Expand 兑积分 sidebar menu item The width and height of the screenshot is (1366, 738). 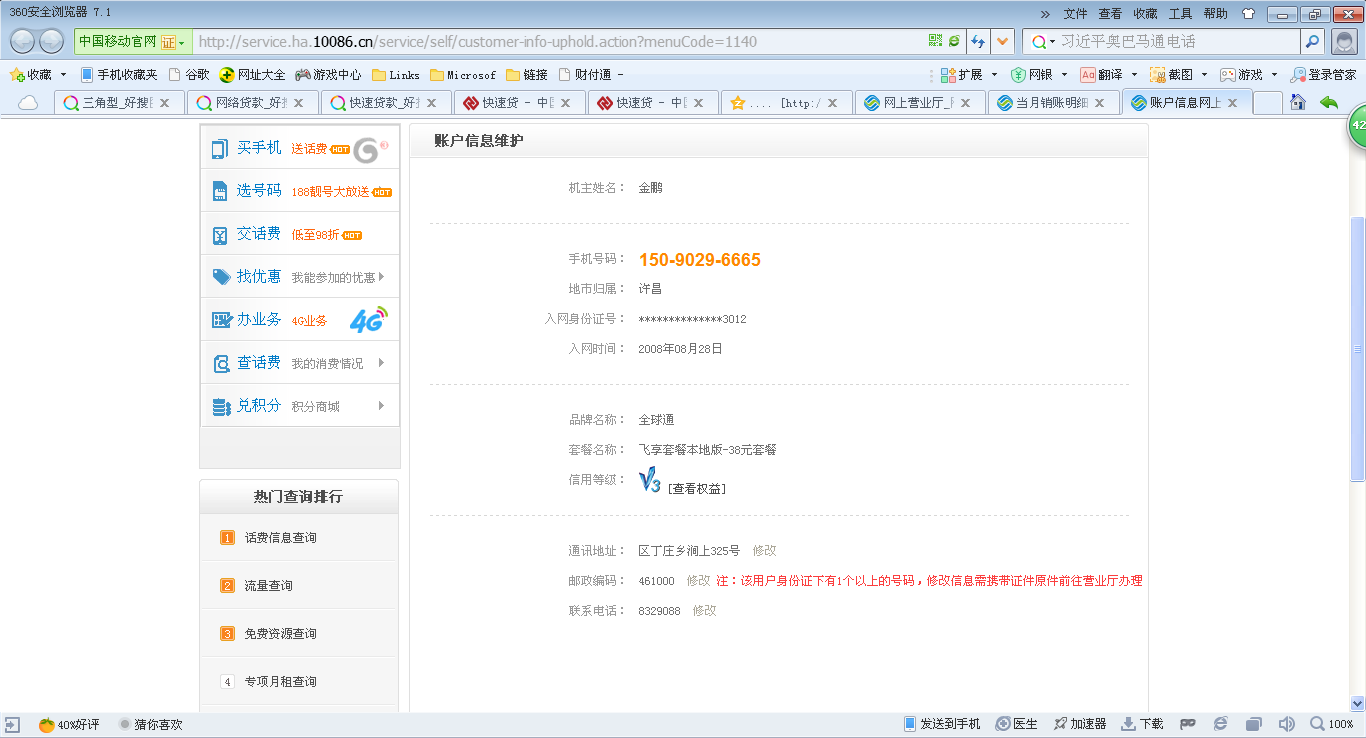coord(300,406)
